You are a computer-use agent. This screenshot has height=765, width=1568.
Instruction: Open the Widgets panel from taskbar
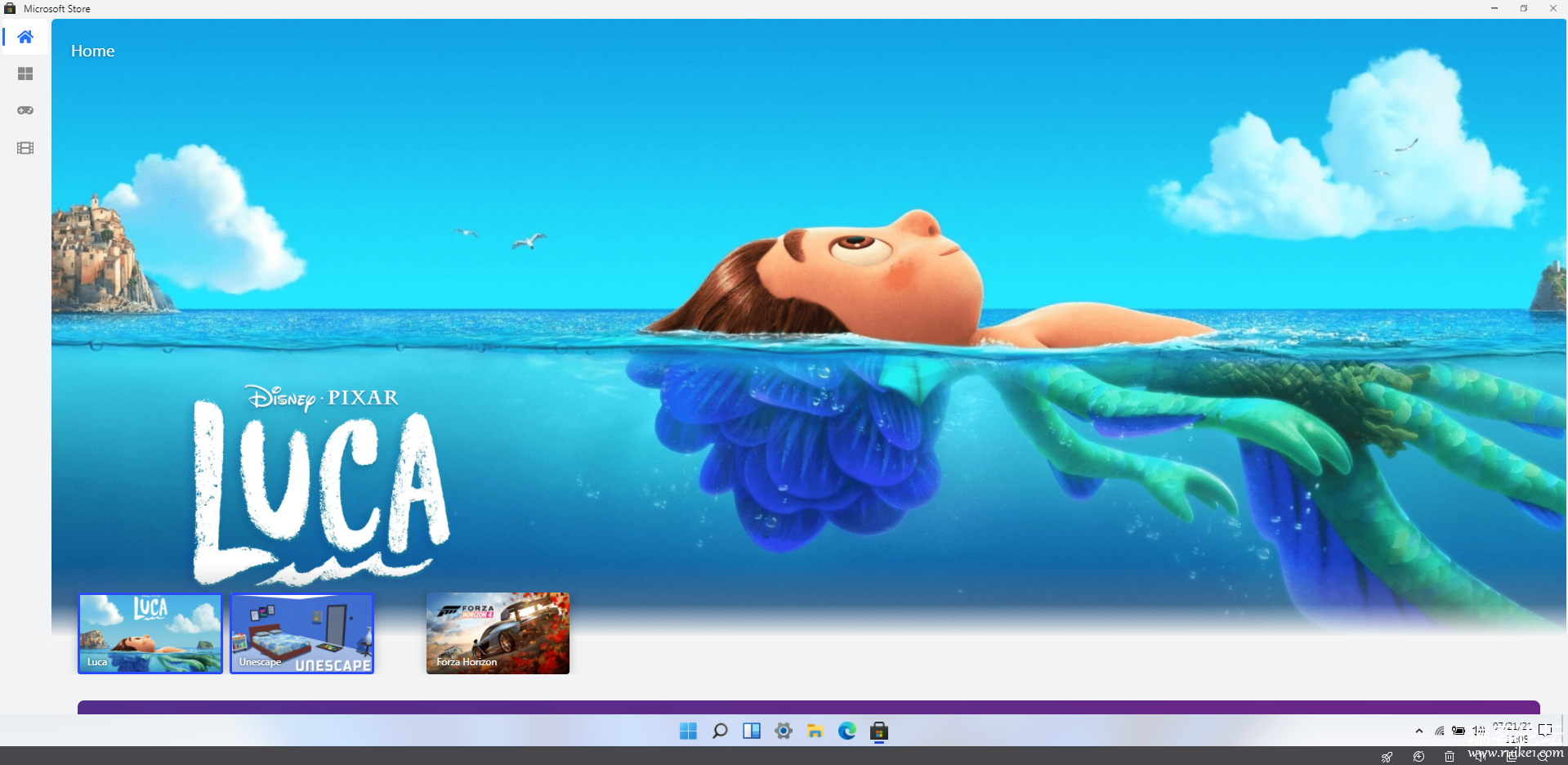coord(752,731)
